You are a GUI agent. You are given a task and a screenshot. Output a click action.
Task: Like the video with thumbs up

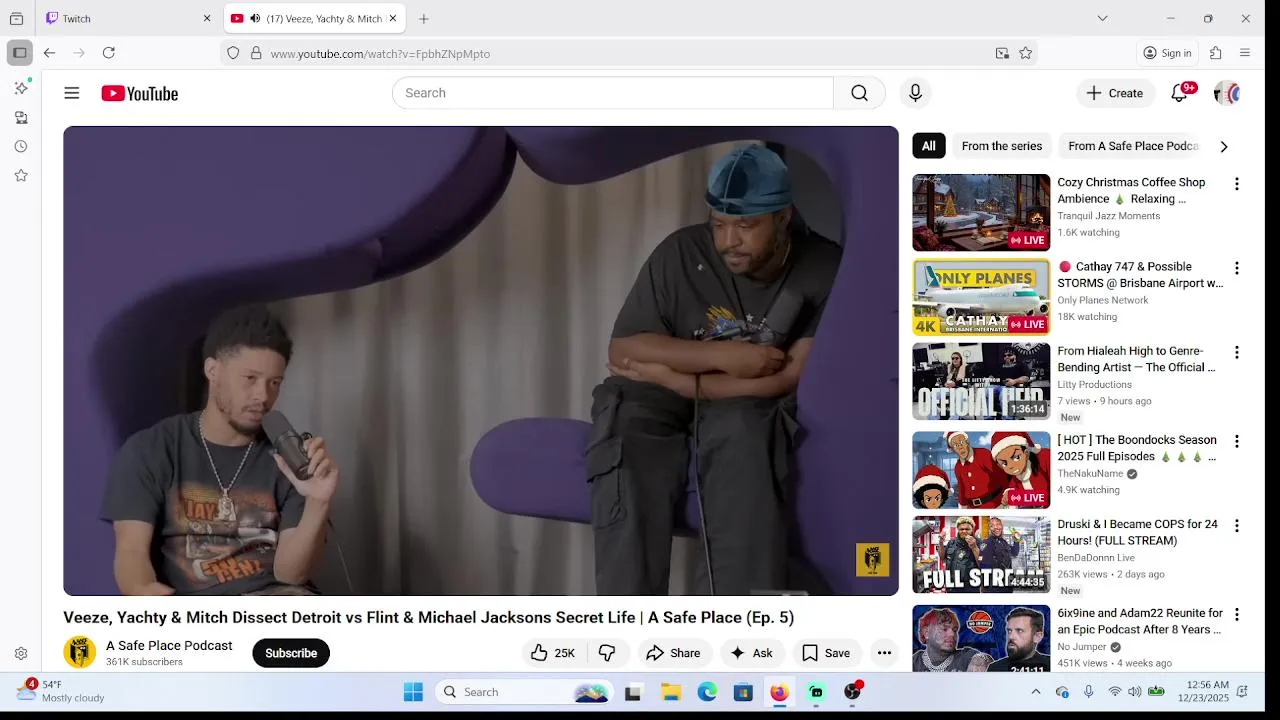[x=554, y=653]
